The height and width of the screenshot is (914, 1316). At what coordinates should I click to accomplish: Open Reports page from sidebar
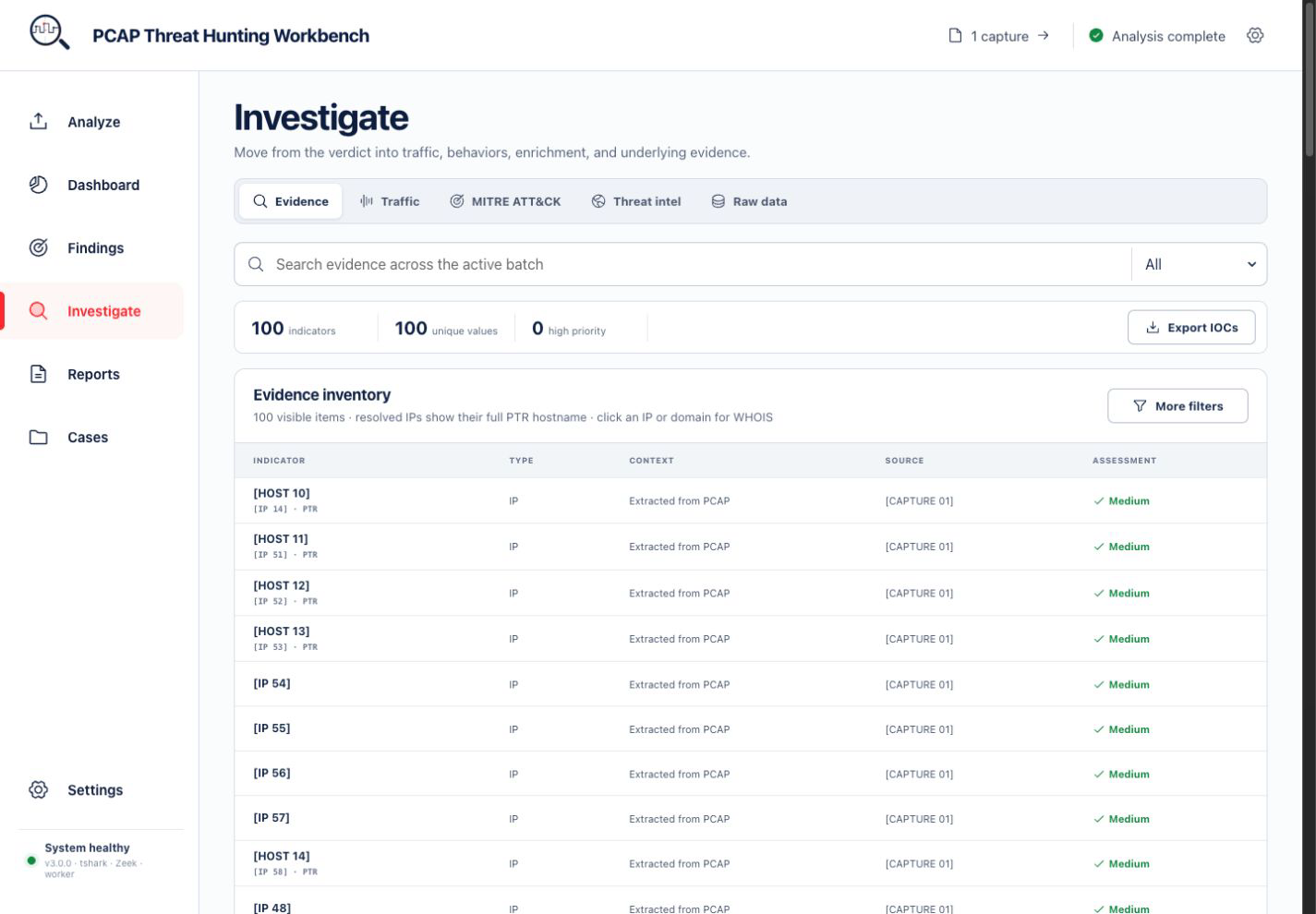coord(92,374)
